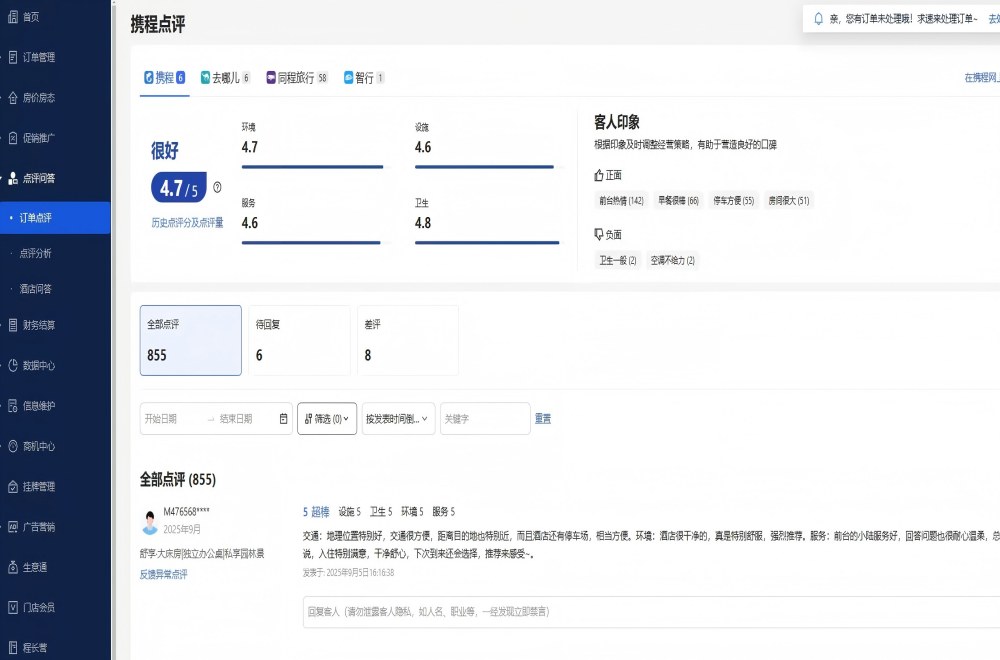Switch to the 去哪儿 tab
Viewport: 1000px width, 660px height.
coord(224,76)
